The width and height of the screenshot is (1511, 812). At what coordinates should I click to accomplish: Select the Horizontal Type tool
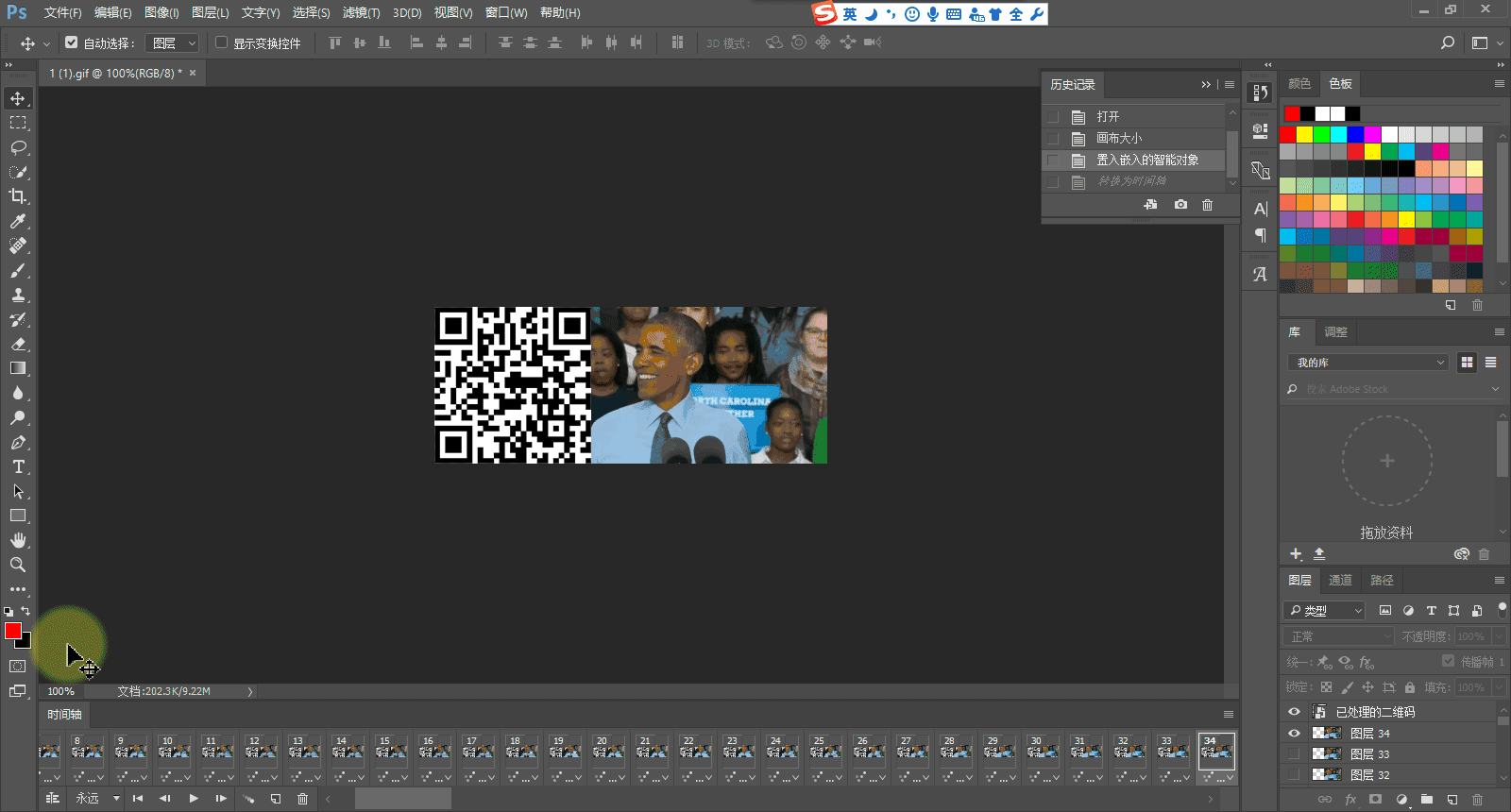click(18, 467)
